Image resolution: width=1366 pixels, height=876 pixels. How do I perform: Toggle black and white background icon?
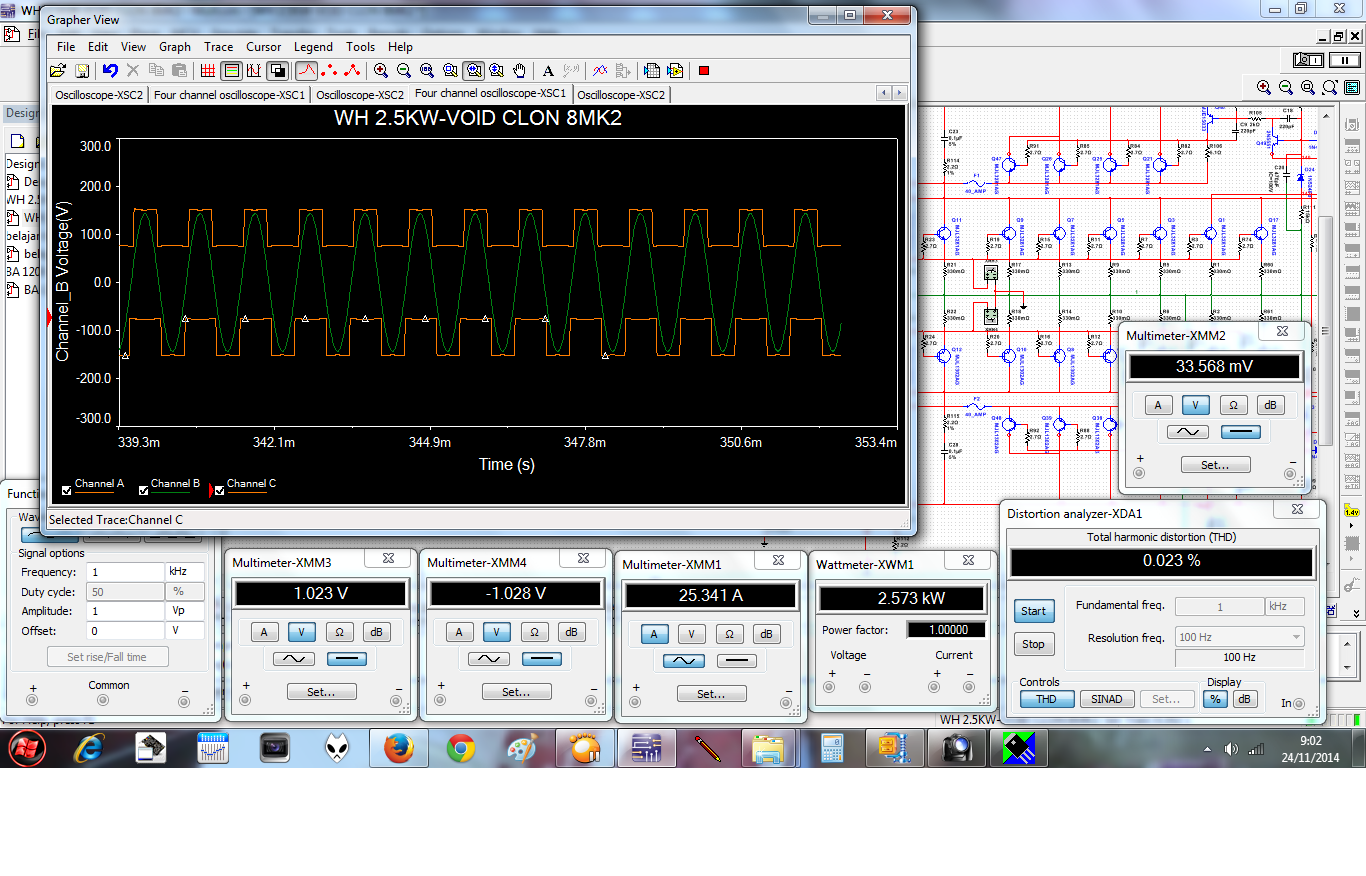[x=277, y=70]
